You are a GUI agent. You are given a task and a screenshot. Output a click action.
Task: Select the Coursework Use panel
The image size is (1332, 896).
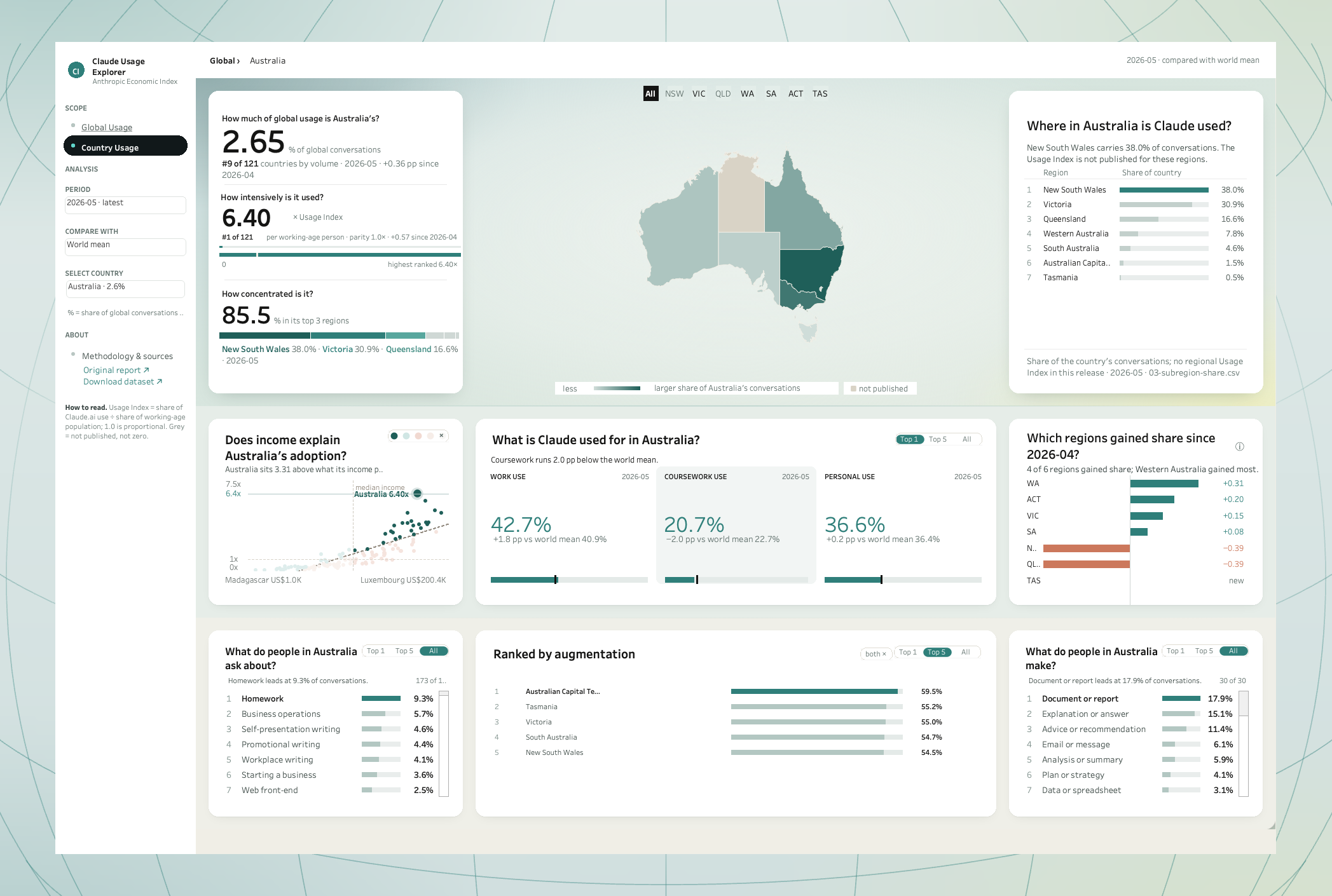coord(736,525)
